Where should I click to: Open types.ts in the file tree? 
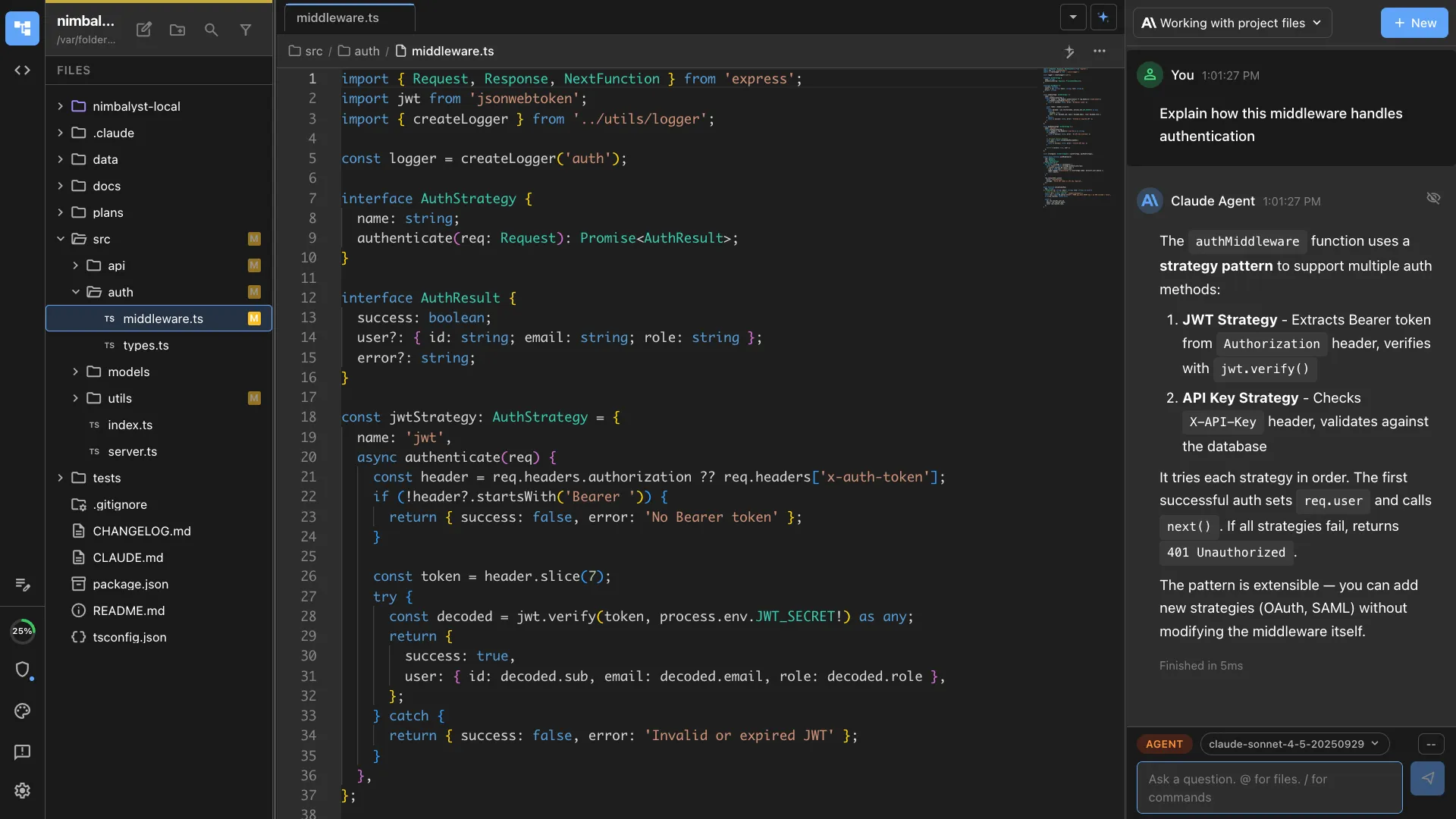[x=146, y=345]
